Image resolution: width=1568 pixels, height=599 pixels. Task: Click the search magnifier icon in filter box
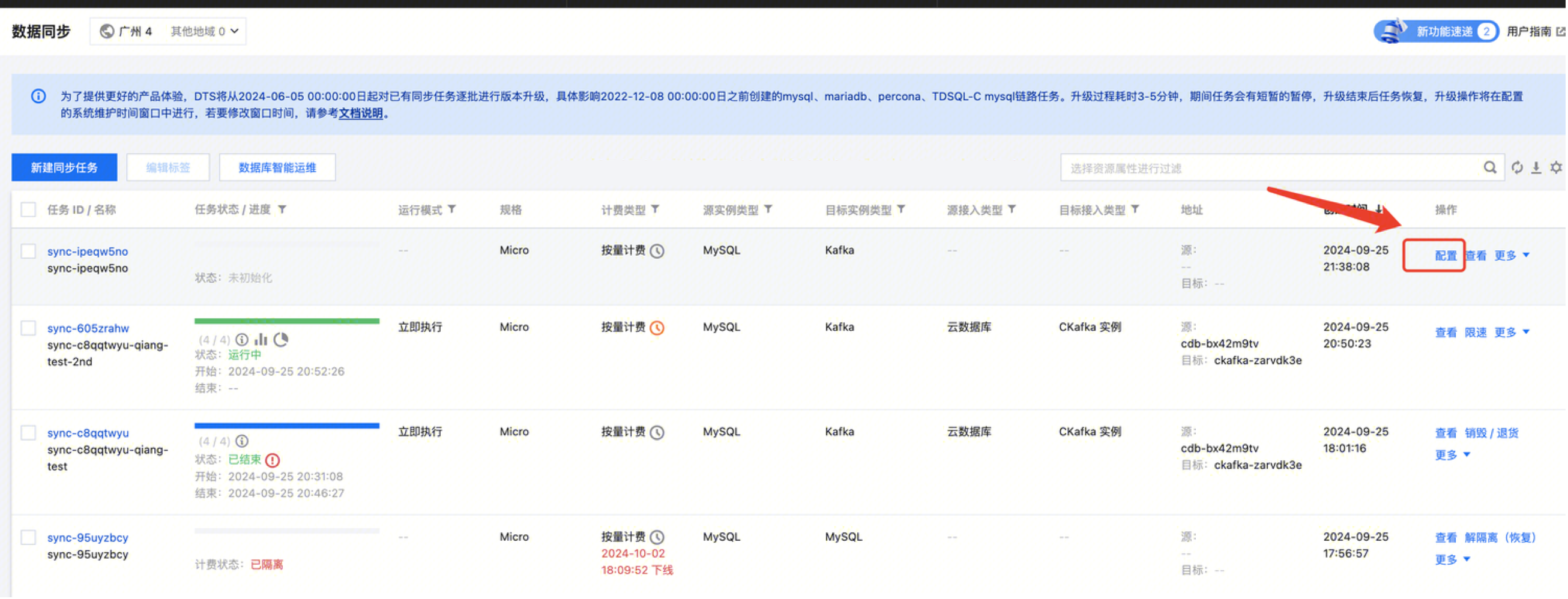(x=1490, y=167)
